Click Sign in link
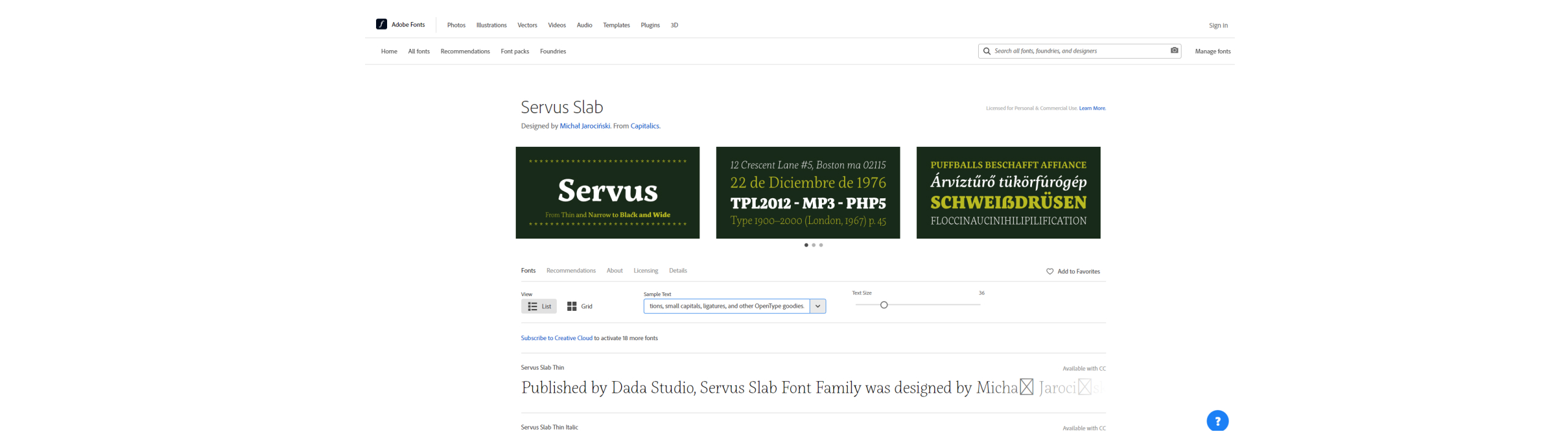 1218,26
